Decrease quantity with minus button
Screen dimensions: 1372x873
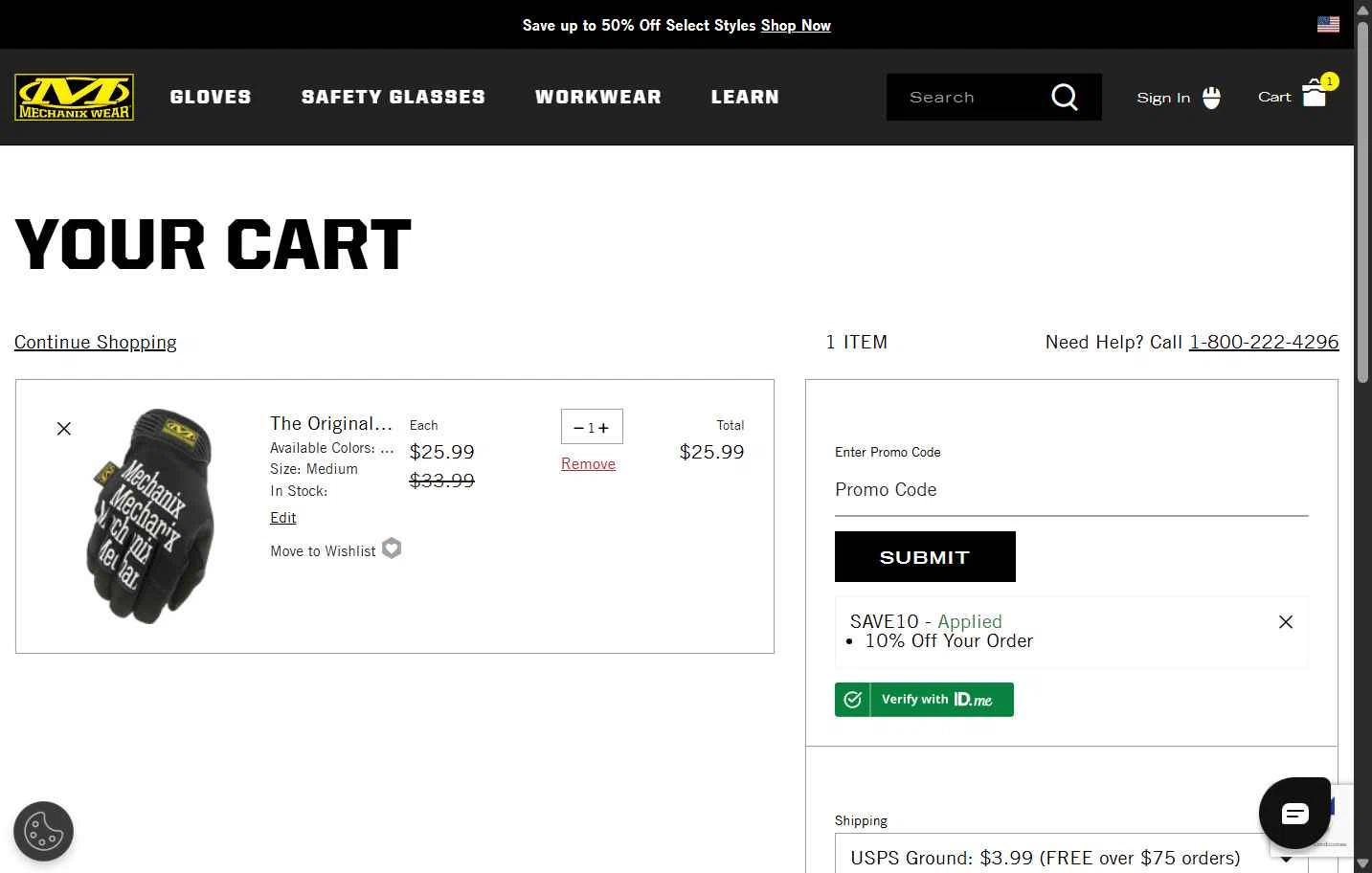point(578,428)
